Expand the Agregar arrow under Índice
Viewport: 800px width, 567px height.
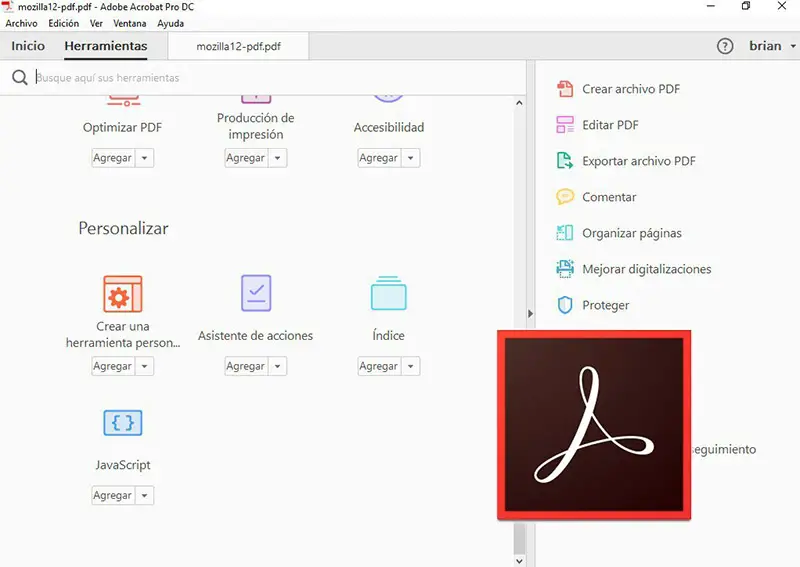[411, 366]
